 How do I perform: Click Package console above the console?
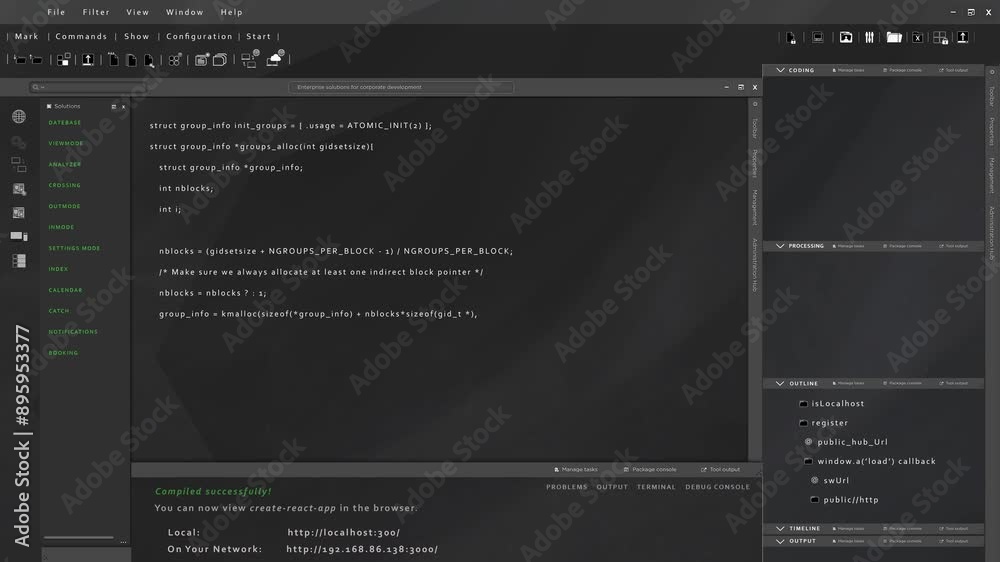pos(650,470)
